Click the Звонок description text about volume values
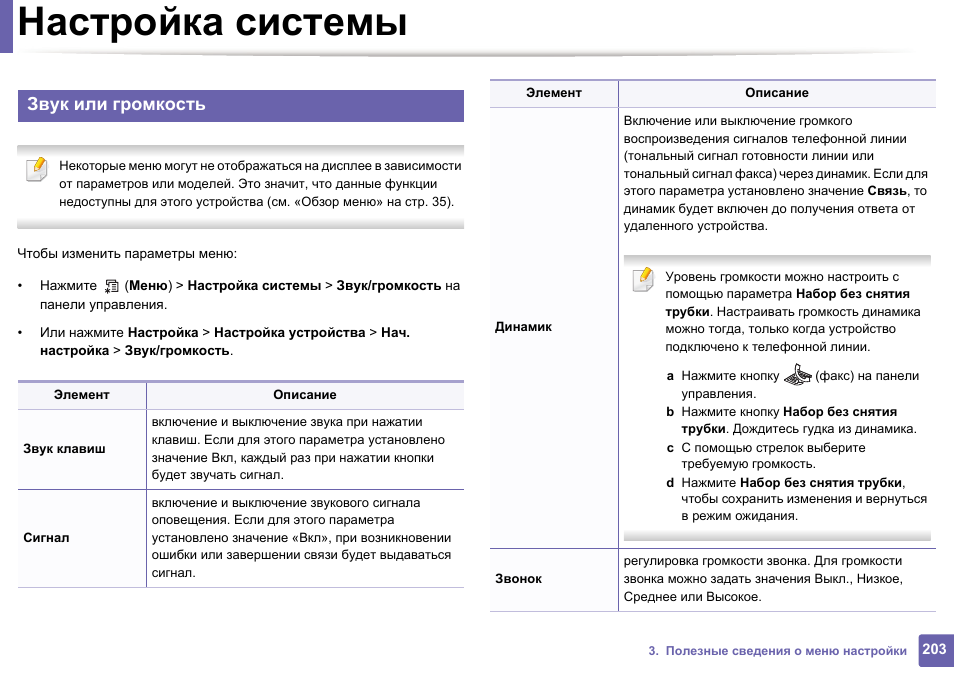The height and width of the screenshot is (675, 954). point(762,579)
